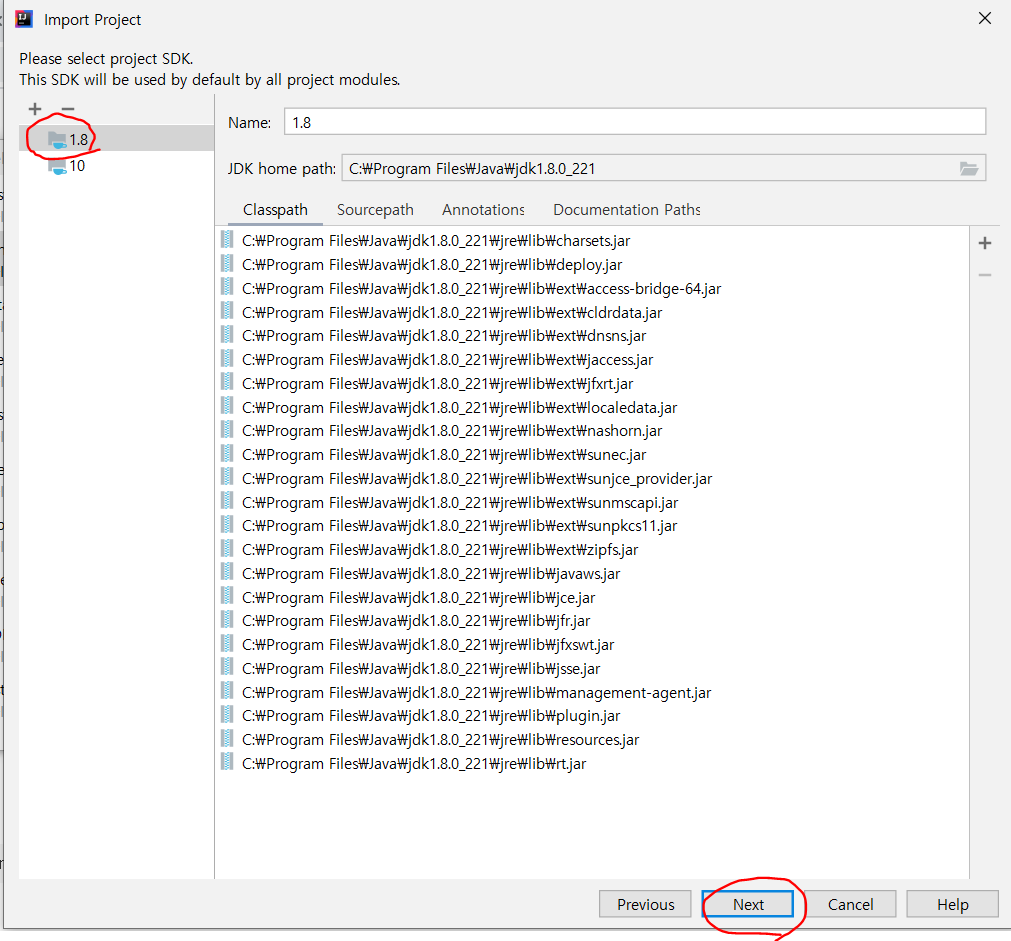The width and height of the screenshot is (1011, 941).
Task: Click the Previous button
Action: point(645,904)
